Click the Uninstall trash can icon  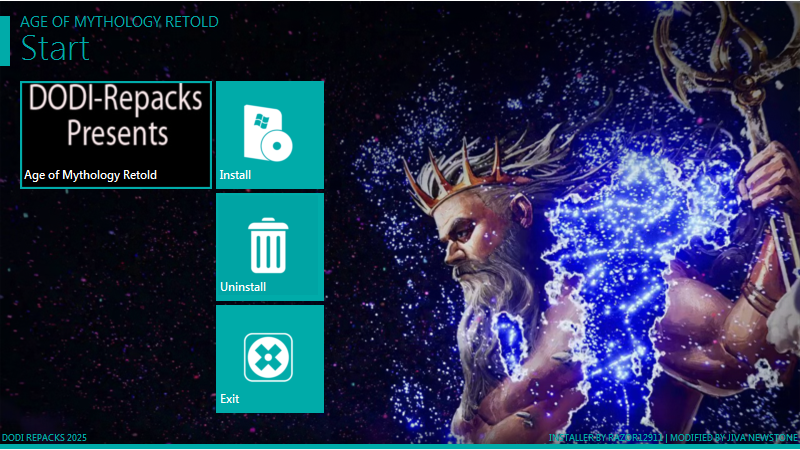click(268, 245)
